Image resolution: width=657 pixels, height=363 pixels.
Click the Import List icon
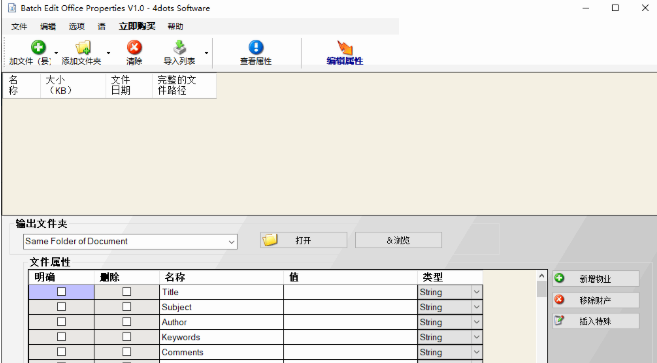[x=179, y=47]
